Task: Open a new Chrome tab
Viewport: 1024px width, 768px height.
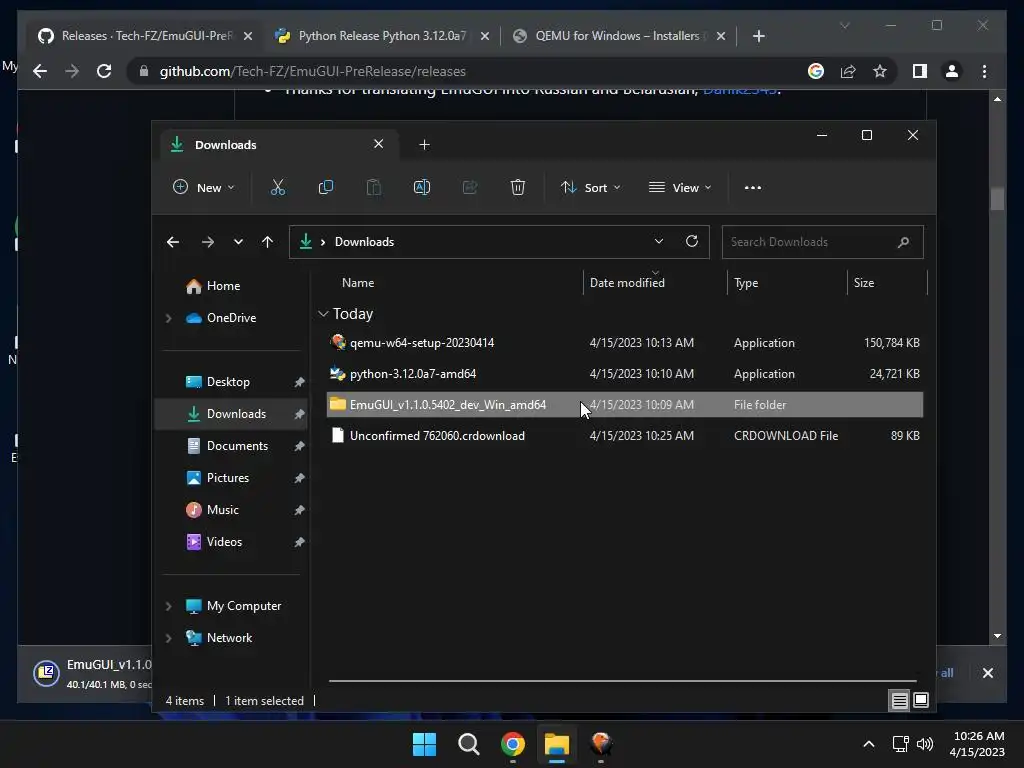Action: tap(758, 36)
